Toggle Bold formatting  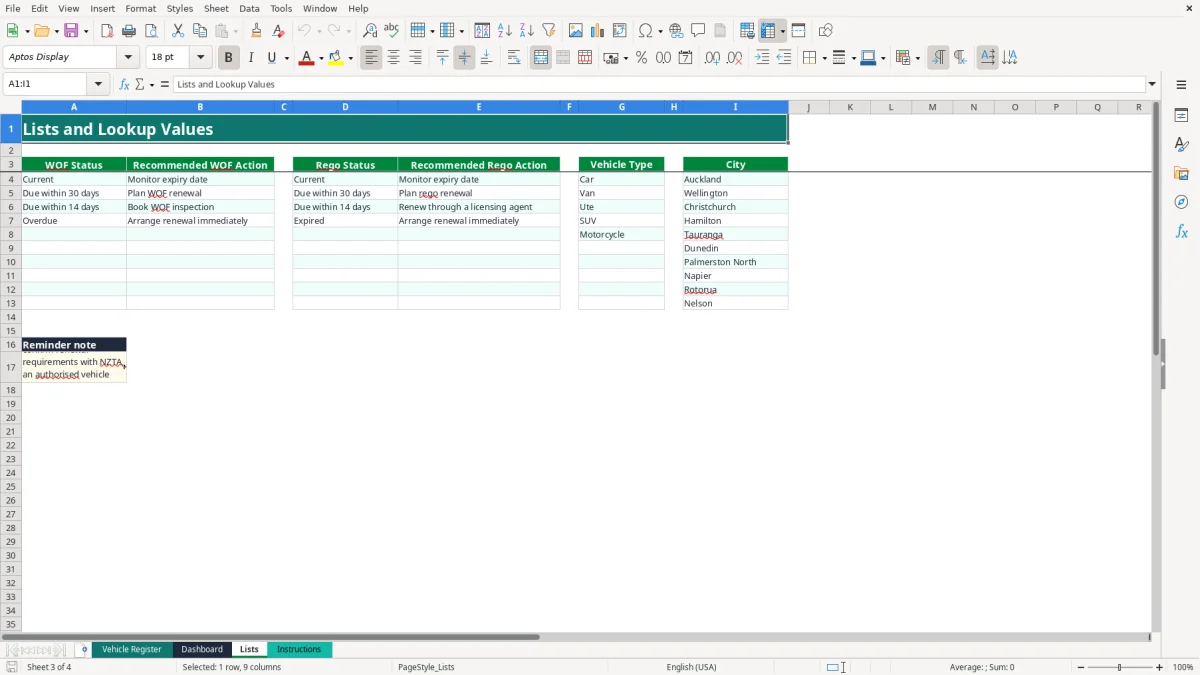228,58
